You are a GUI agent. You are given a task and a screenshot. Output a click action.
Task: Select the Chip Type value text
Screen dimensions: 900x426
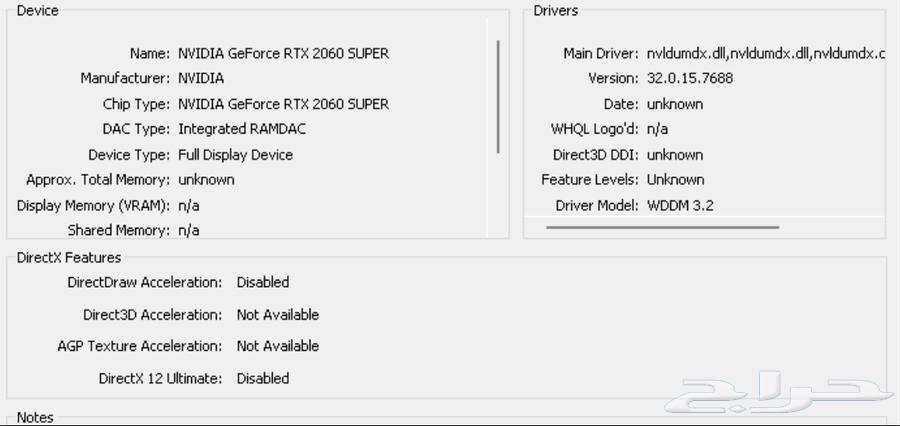pos(284,104)
